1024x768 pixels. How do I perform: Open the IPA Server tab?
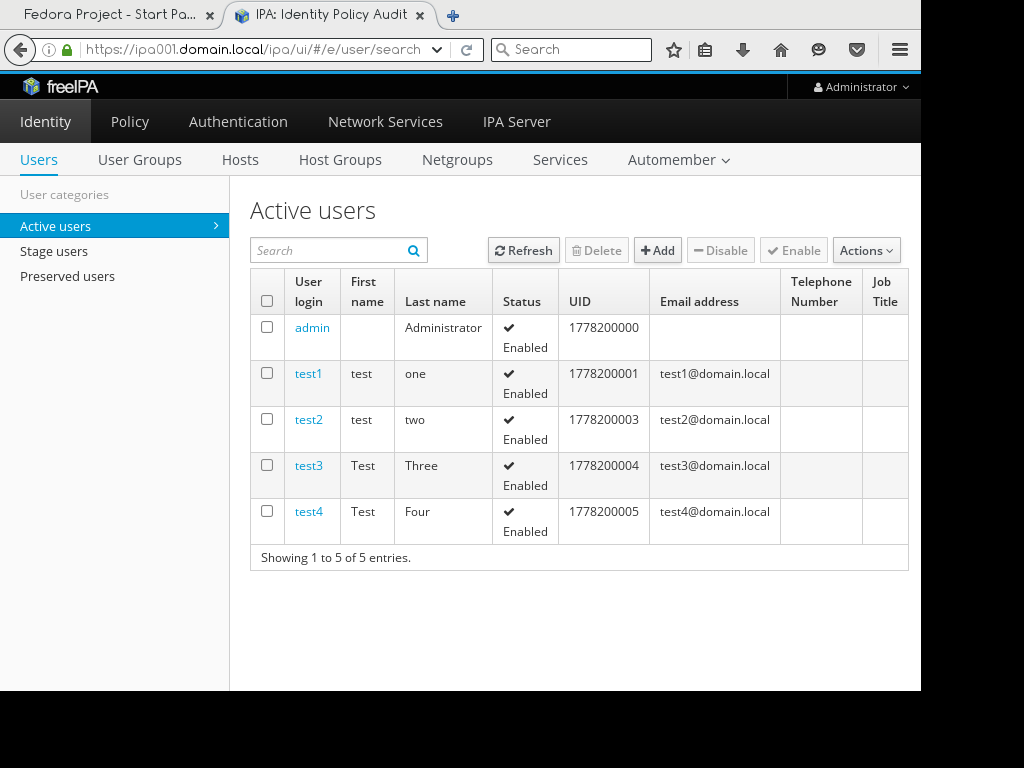click(517, 121)
